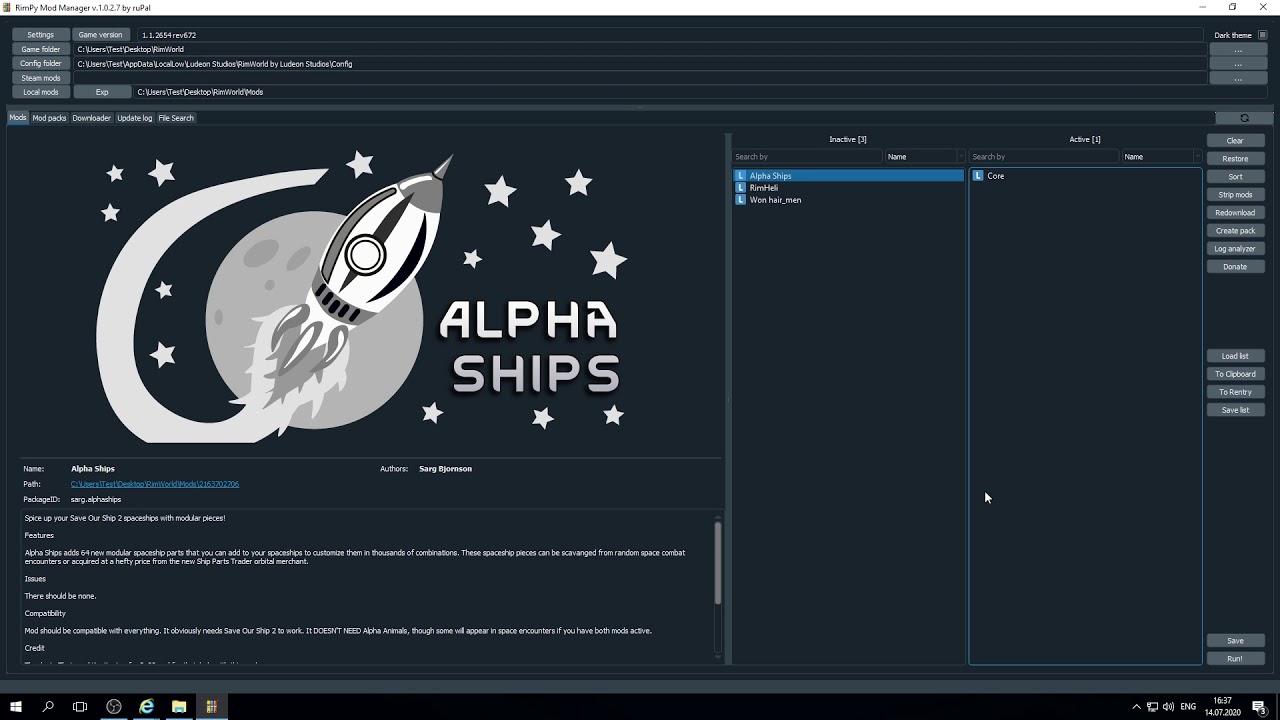Open the Alpha Ships mod path link

pyautogui.click(x=155, y=484)
